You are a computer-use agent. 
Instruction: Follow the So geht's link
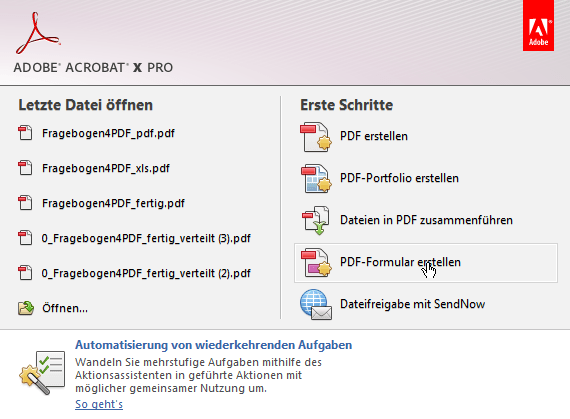(x=99, y=404)
